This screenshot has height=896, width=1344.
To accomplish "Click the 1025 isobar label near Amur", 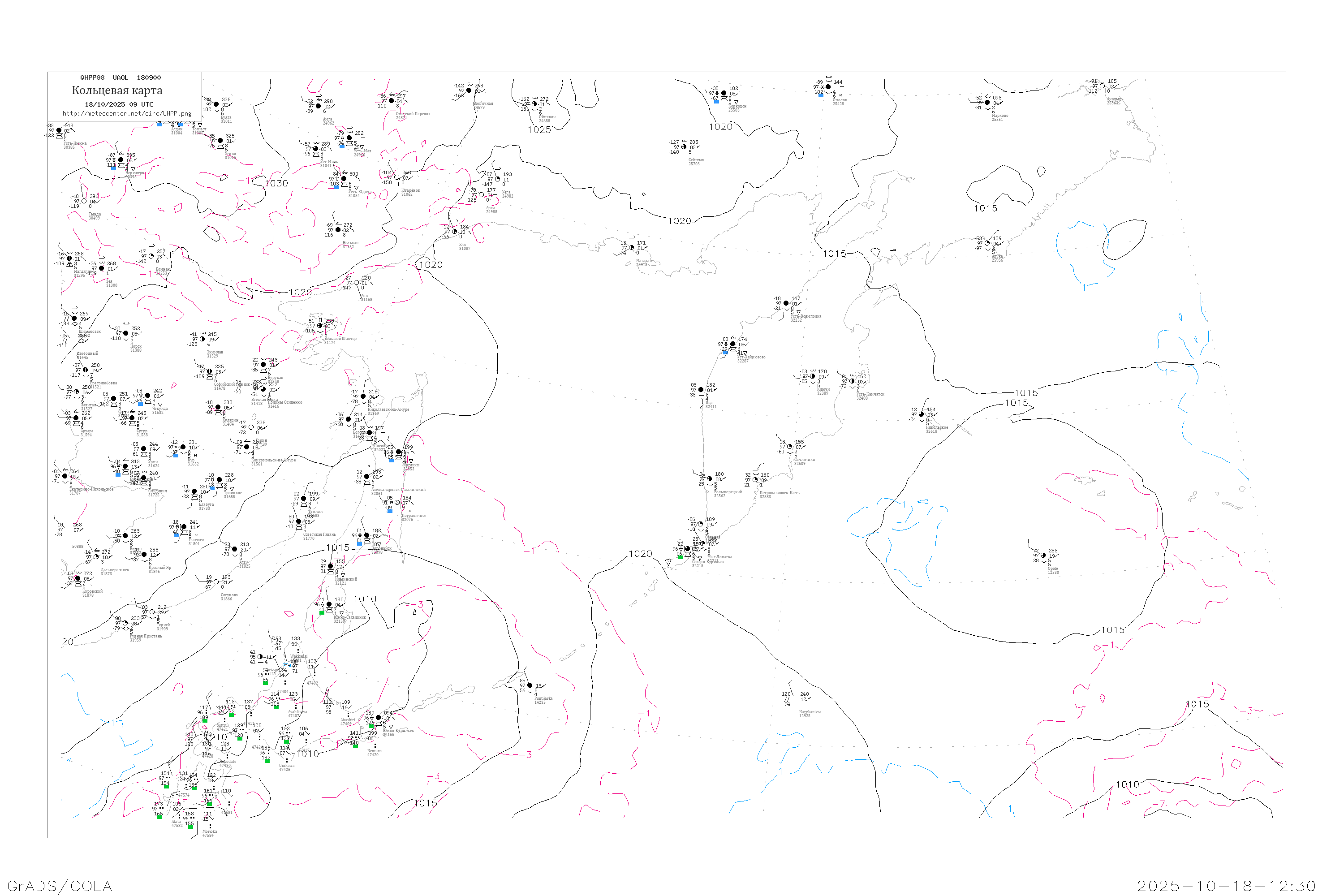I will pyautogui.click(x=300, y=293).
